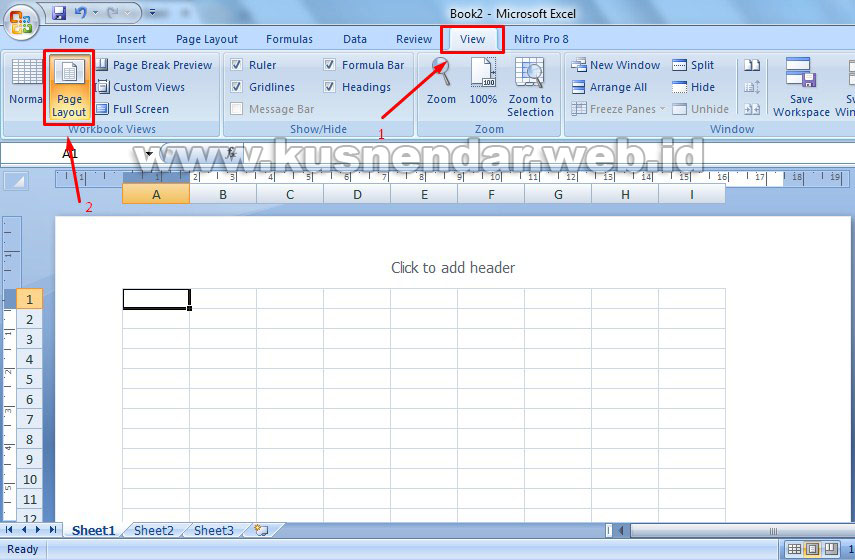The width and height of the screenshot is (855, 560).
Task: Open the Page Layout ribbon tab
Action: (x=207, y=39)
